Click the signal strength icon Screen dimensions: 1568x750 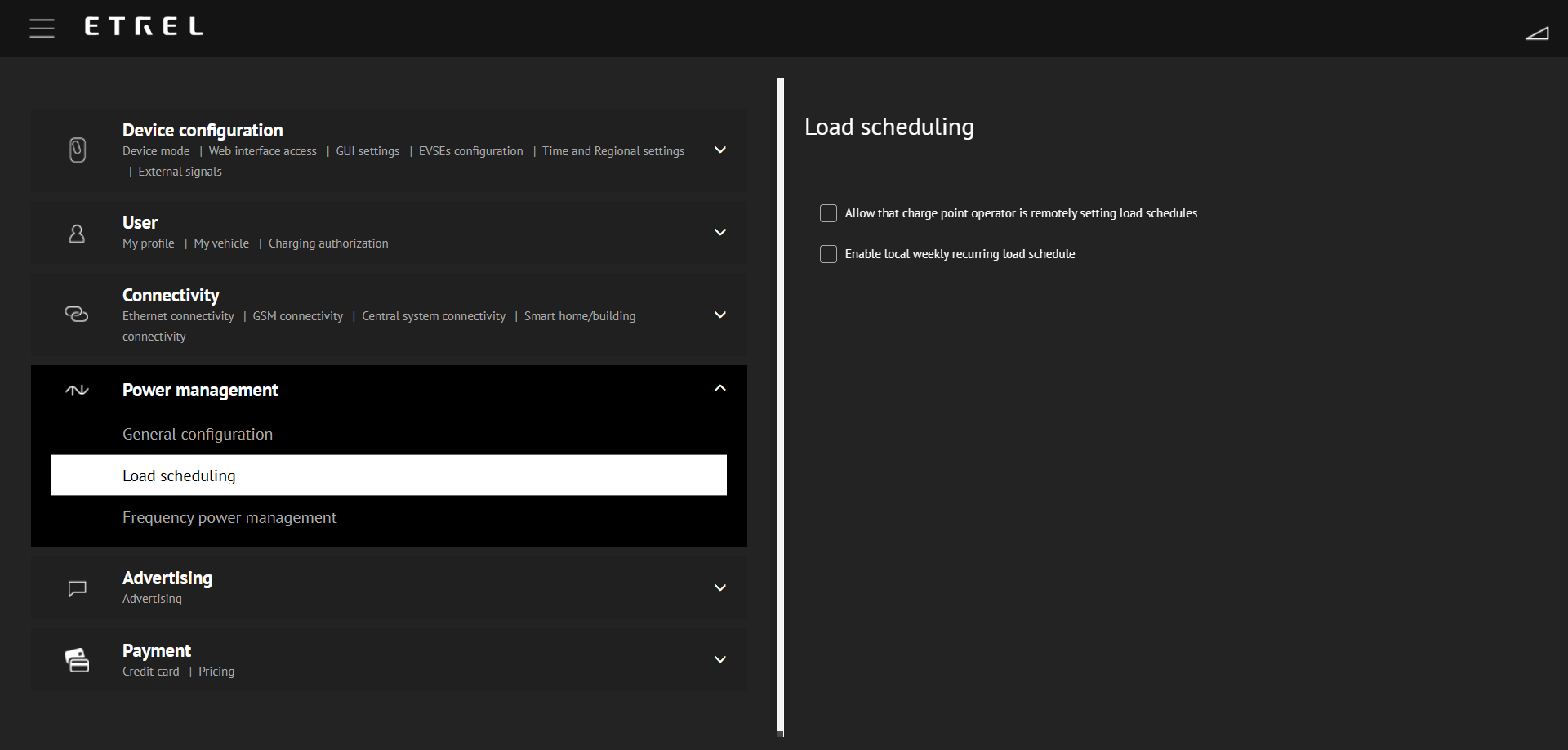coord(1536,33)
